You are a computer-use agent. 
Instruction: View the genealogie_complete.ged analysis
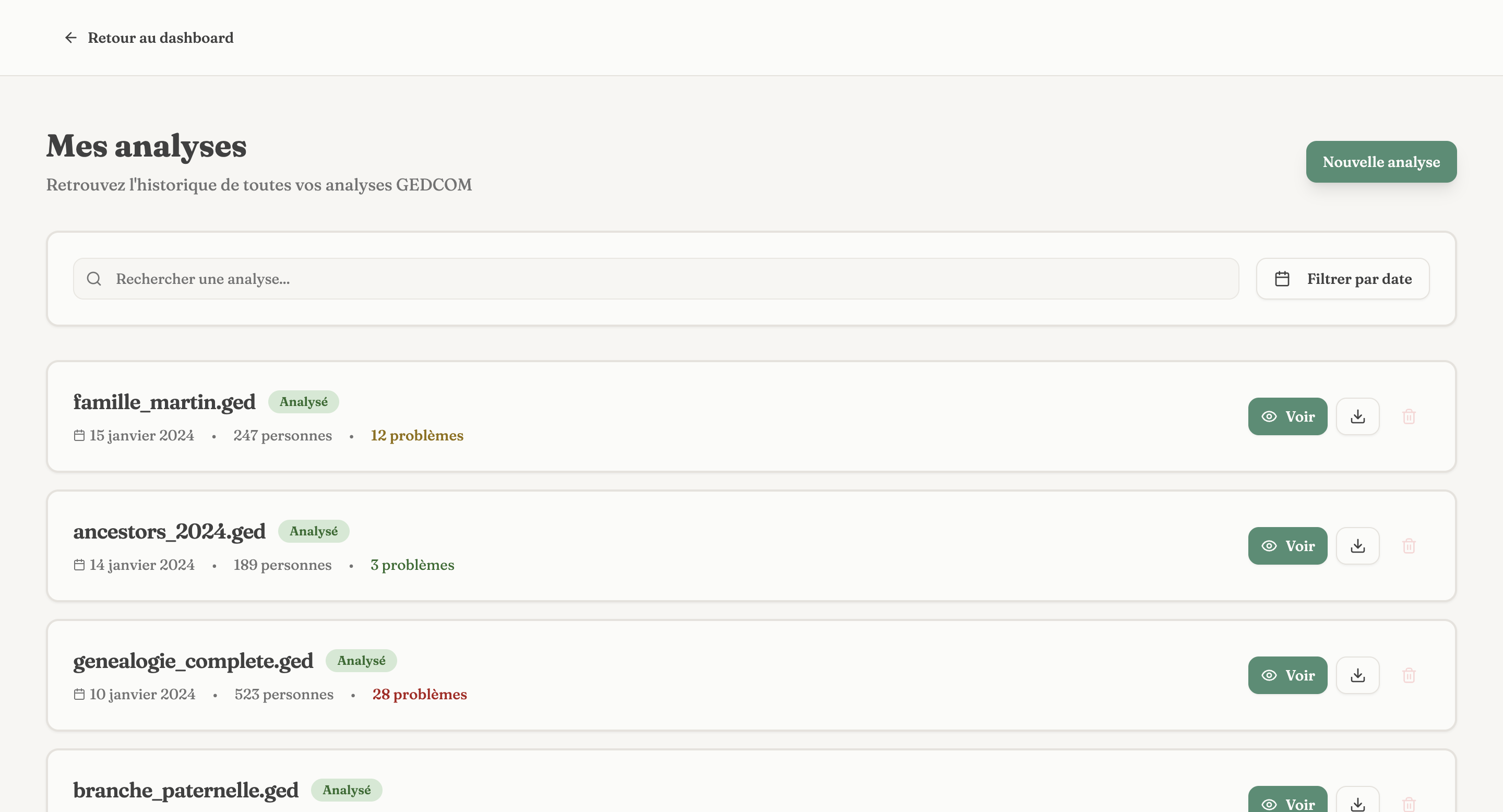(x=1287, y=675)
